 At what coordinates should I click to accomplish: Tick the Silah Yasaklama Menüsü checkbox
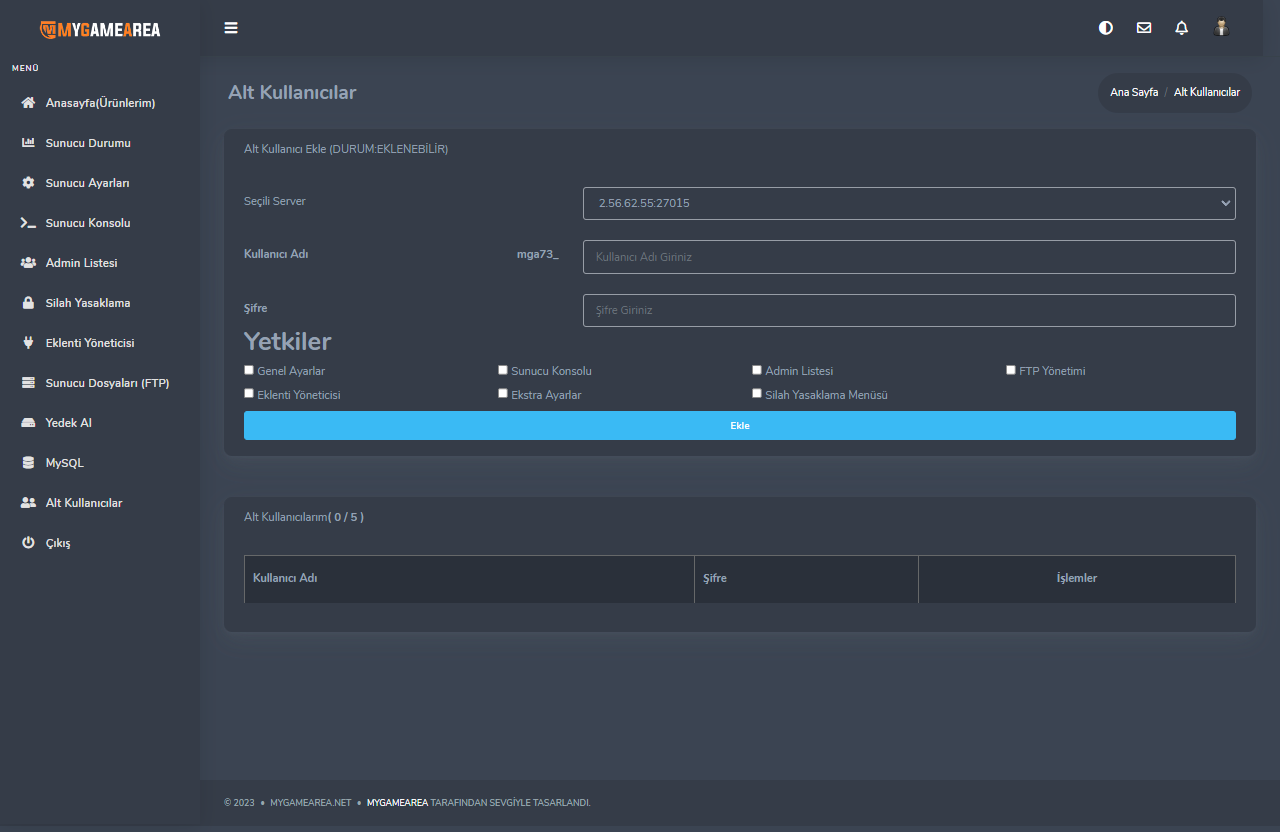click(x=757, y=394)
